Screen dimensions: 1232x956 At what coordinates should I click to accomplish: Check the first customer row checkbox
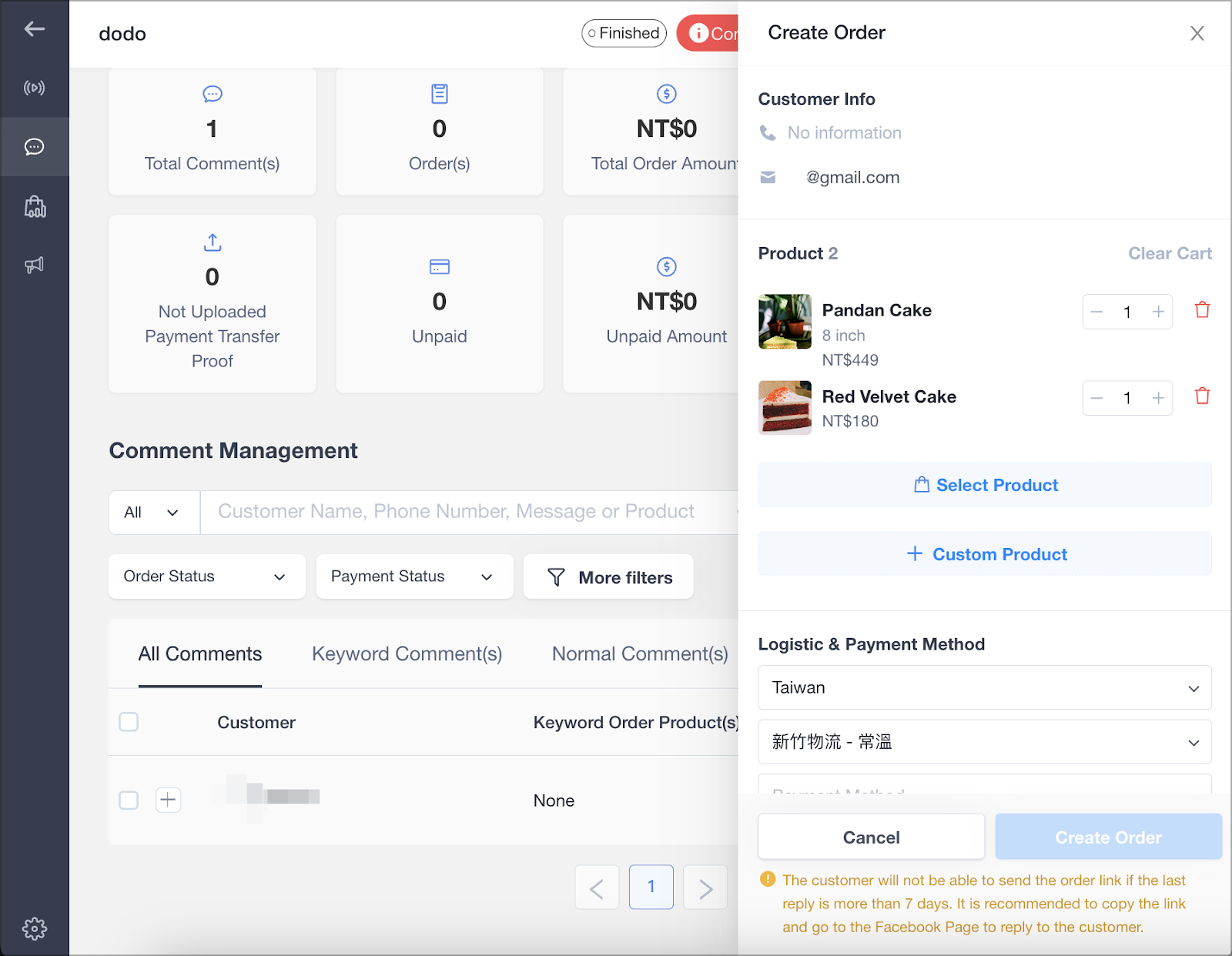click(x=129, y=801)
